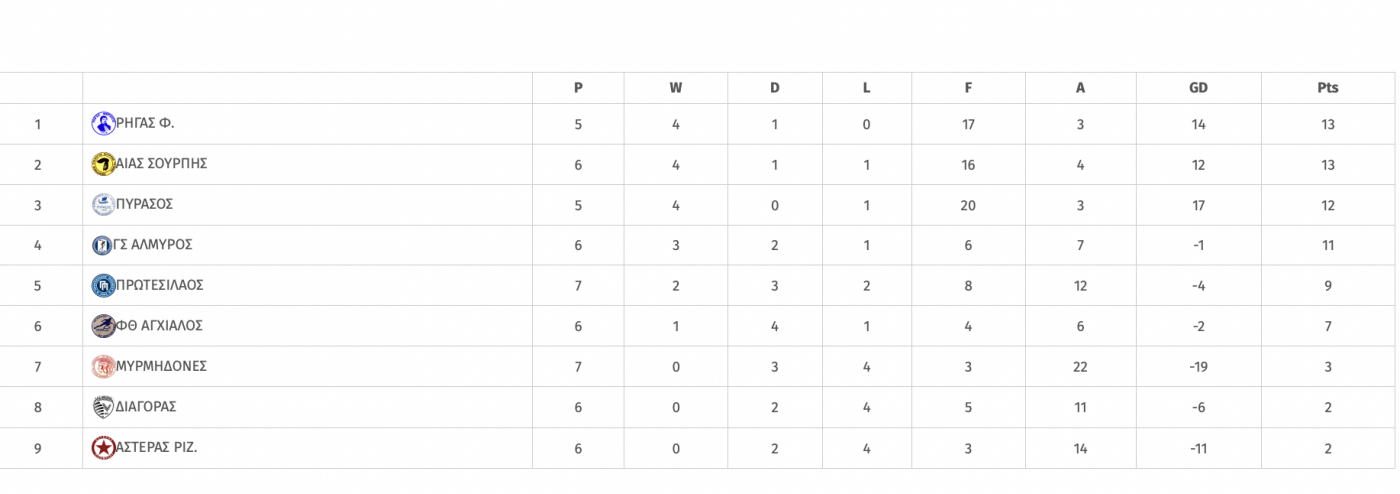
Task: Click the P (played) column header
Action: click(x=578, y=88)
